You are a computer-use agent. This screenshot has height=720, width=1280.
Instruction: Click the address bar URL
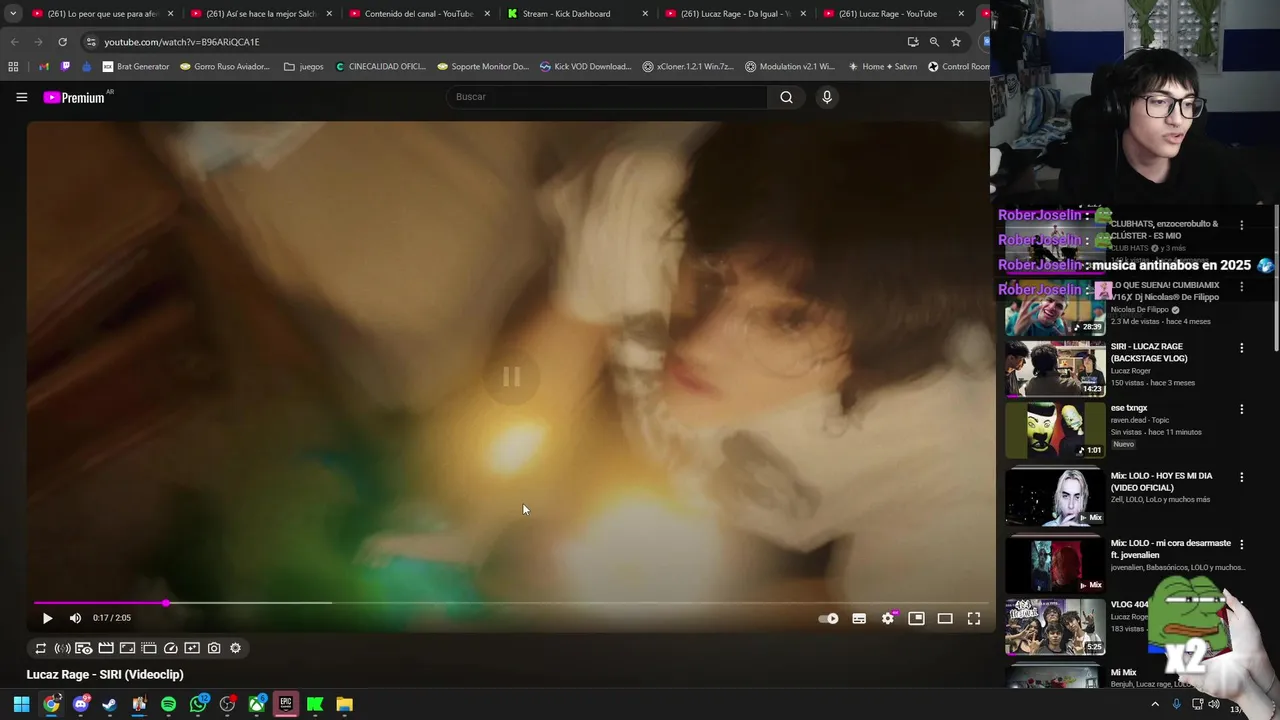(x=182, y=42)
